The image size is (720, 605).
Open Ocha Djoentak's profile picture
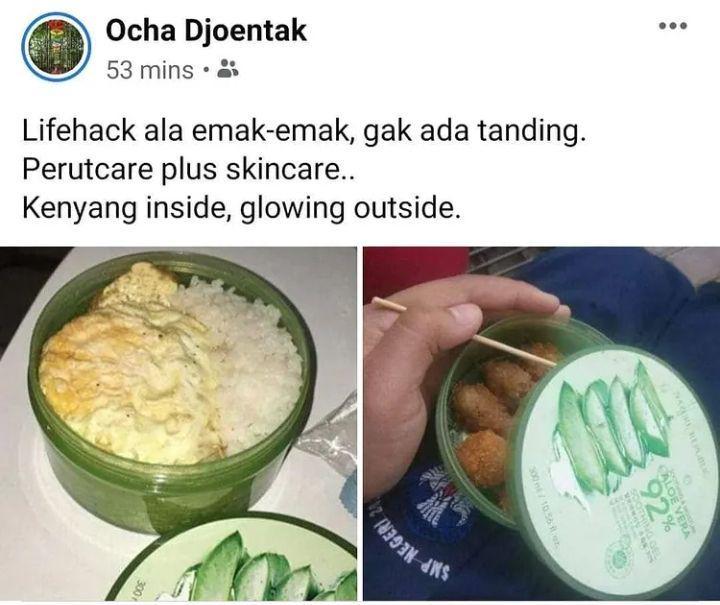click(56, 47)
